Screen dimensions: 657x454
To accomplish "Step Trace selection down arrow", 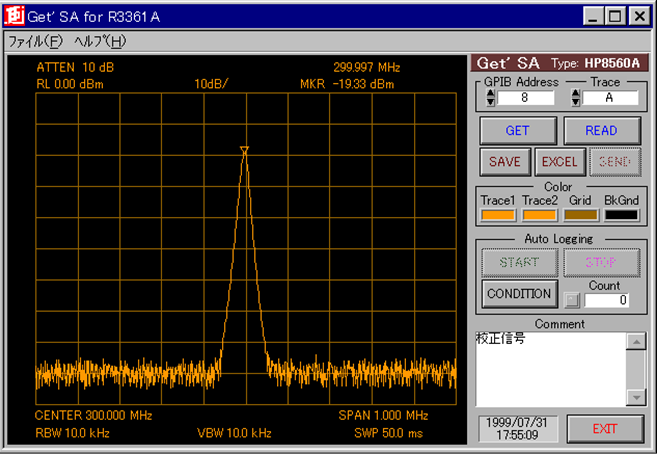I will point(576,102).
